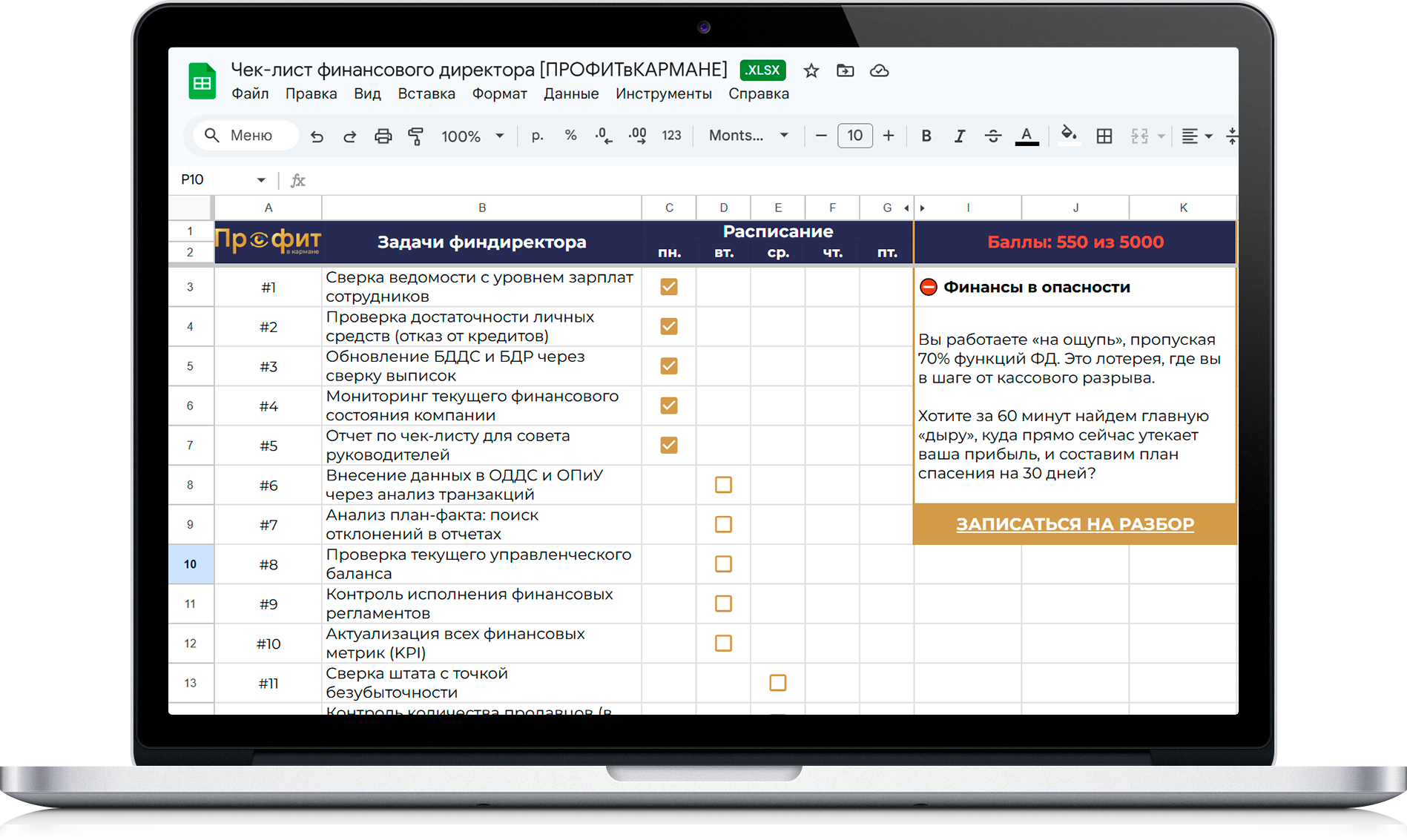This screenshot has height=840, width=1407.
Task: Click the move to folder icon
Action: (845, 71)
